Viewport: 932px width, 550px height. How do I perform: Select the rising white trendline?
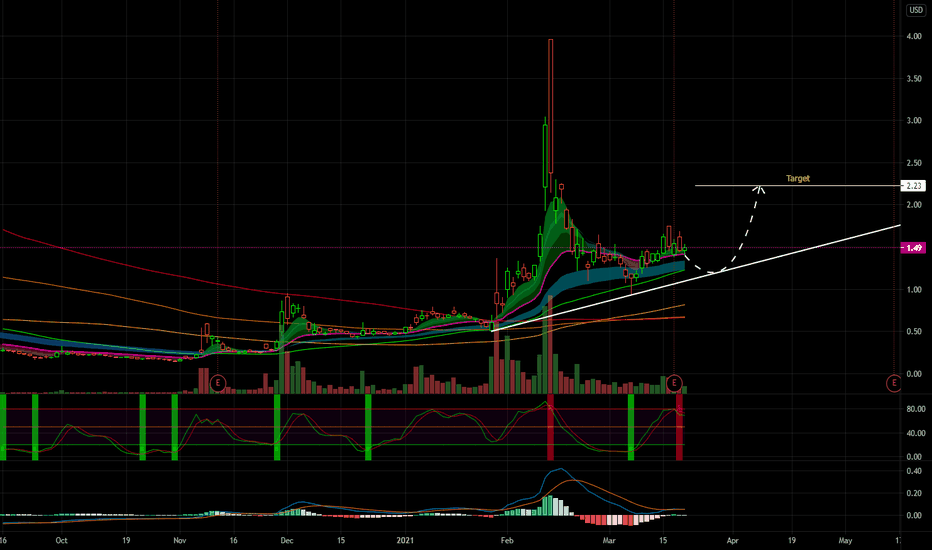695,277
